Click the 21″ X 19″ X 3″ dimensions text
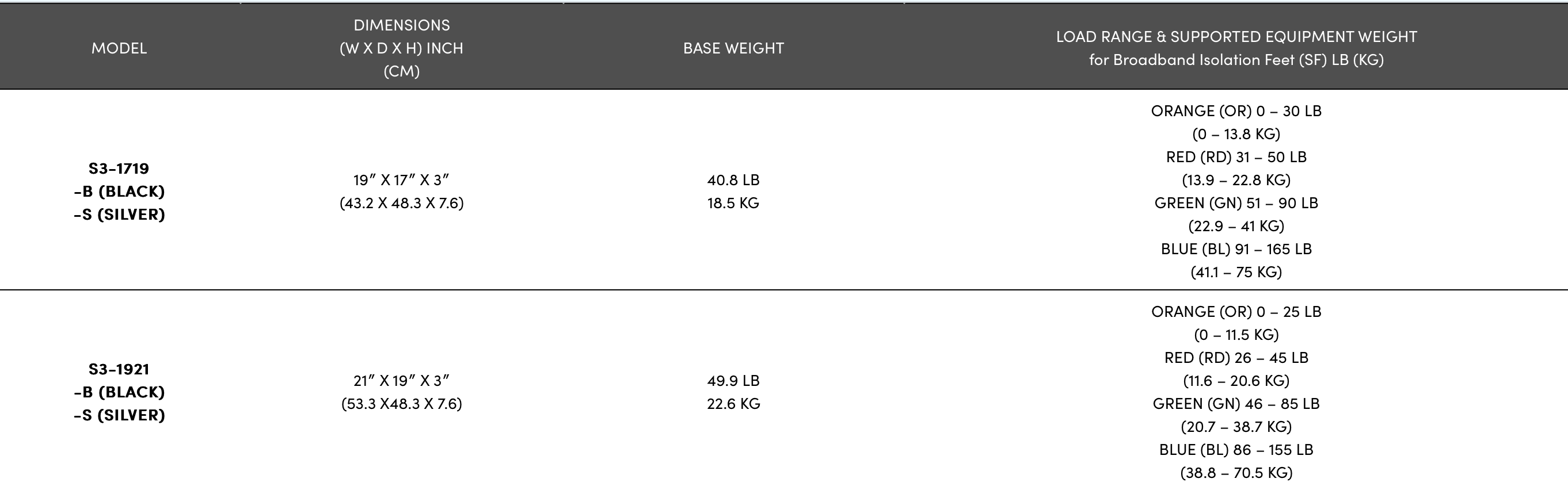Image resolution: width=1568 pixels, height=490 pixels. tap(401, 381)
